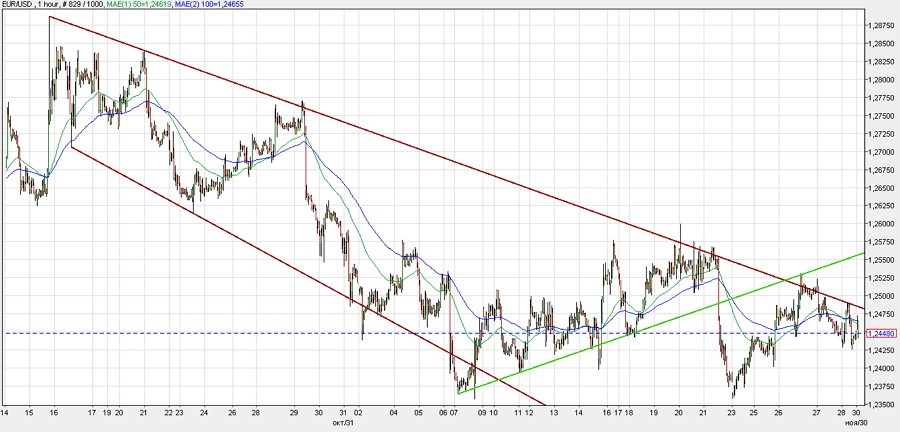Click the 1,27000 level on price axis
900x432 pixels.
coord(881,152)
